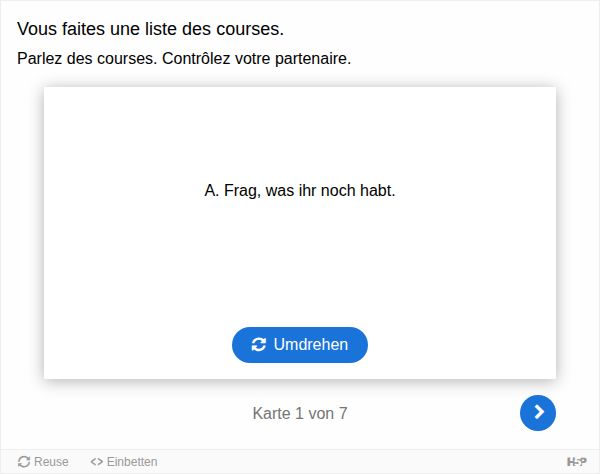Go to the next card arrow

point(538,413)
